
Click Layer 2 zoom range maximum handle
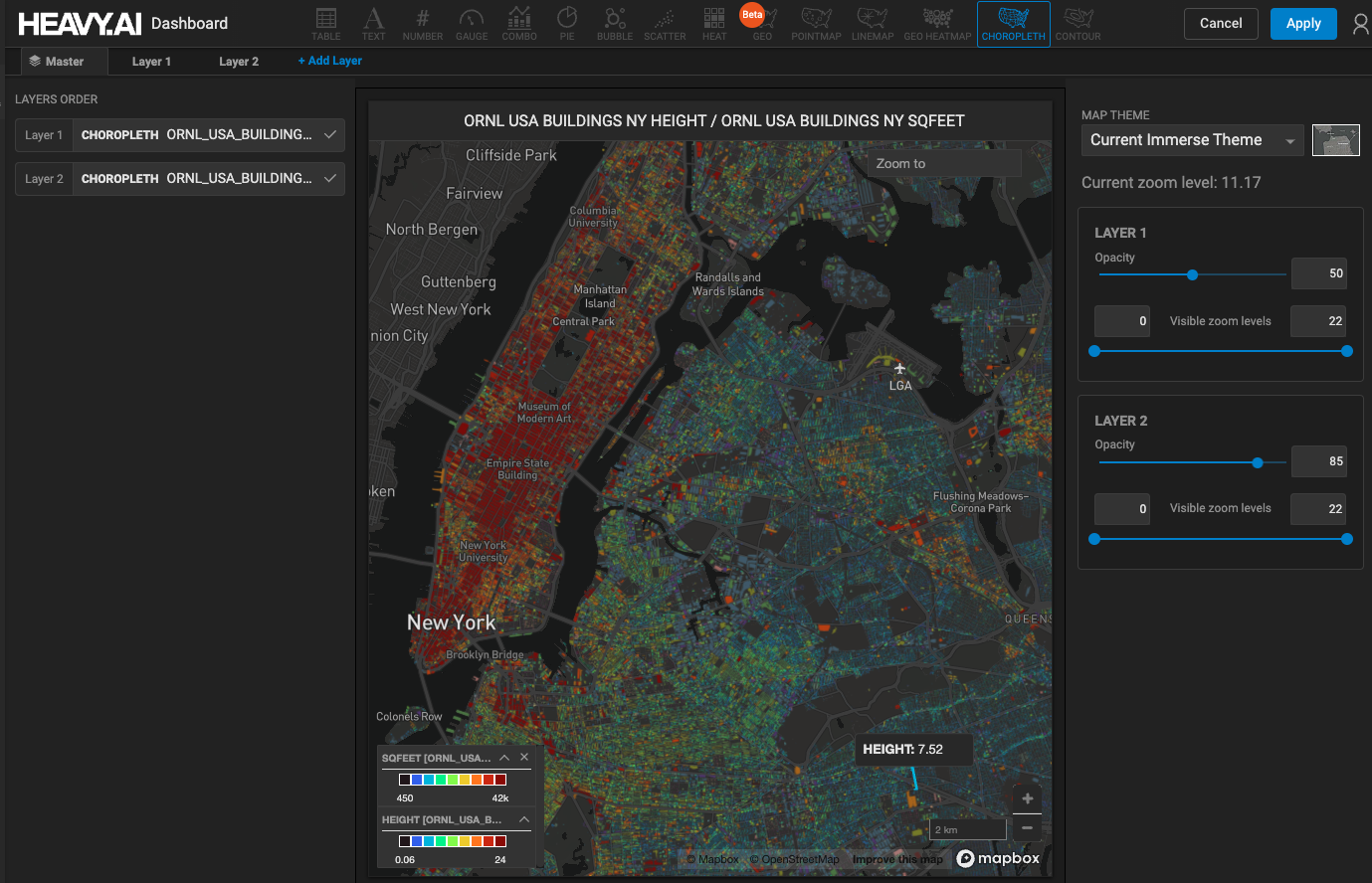(x=1347, y=539)
